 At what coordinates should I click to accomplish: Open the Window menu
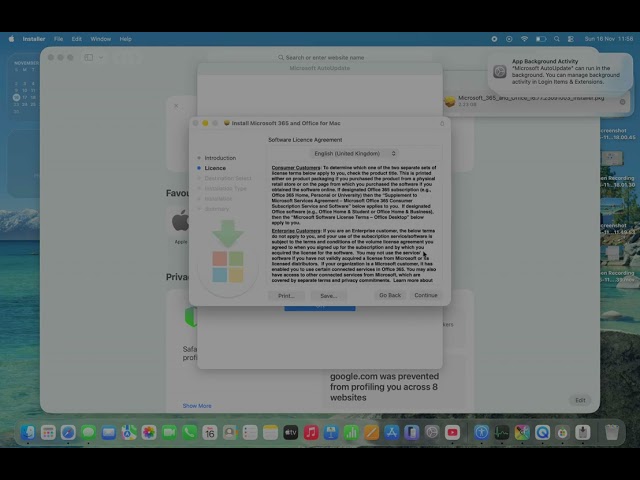101,39
